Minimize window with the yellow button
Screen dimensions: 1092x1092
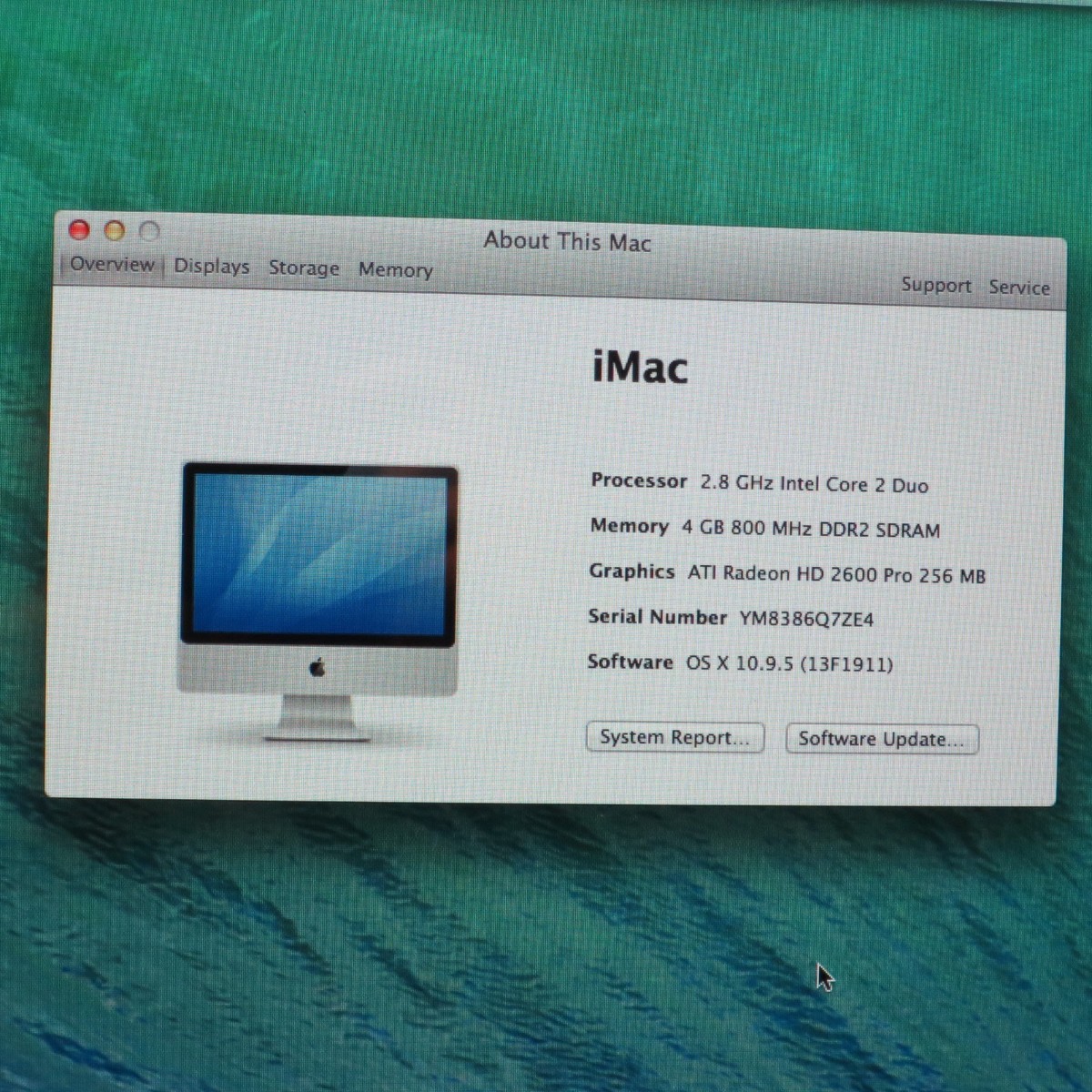click(x=115, y=231)
